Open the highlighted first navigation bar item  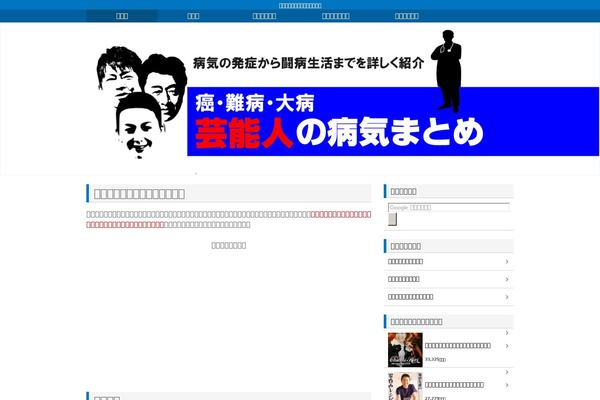point(122,16)
